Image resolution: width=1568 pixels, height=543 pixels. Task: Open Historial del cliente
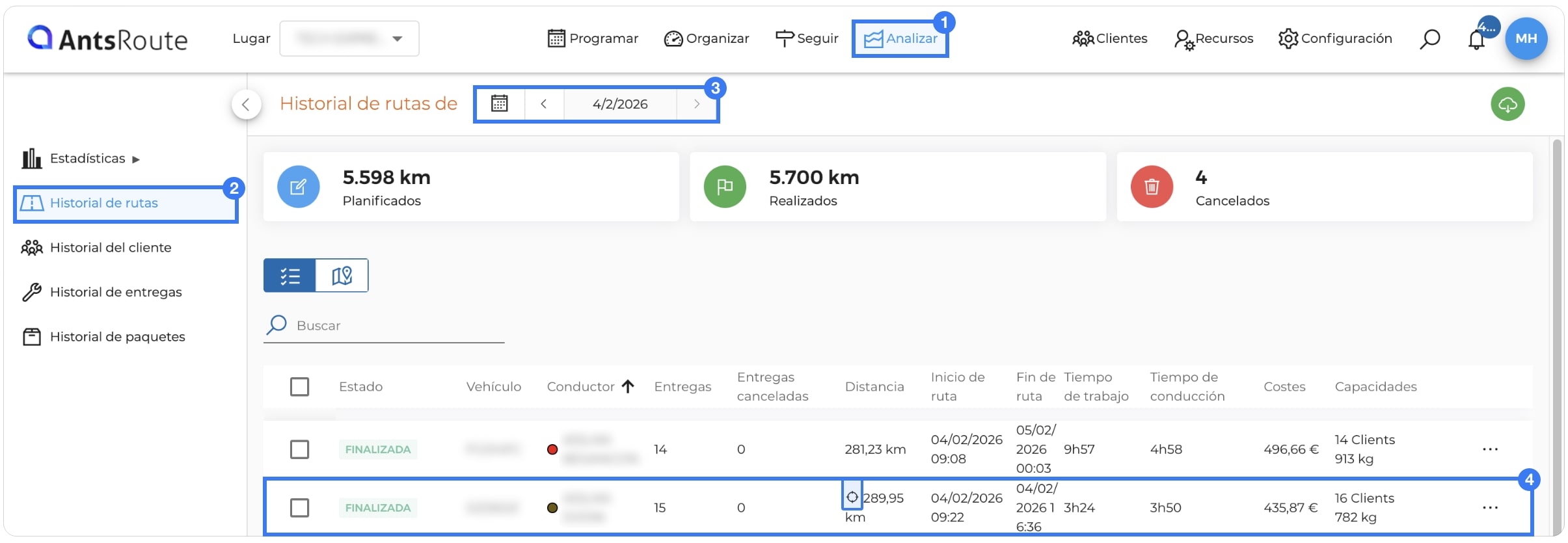(x=96, y=248)
